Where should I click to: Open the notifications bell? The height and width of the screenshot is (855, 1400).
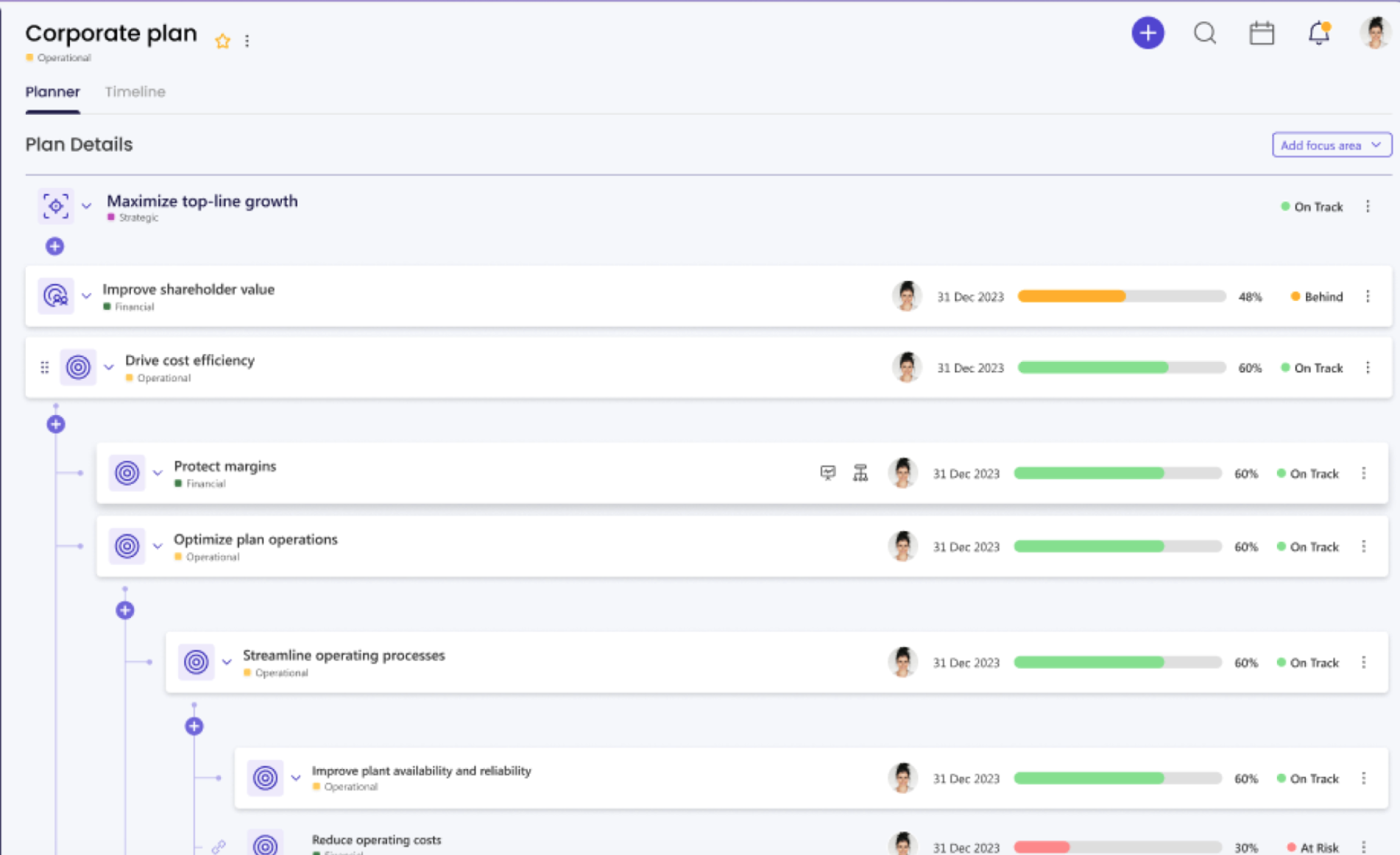(1318, 33)
